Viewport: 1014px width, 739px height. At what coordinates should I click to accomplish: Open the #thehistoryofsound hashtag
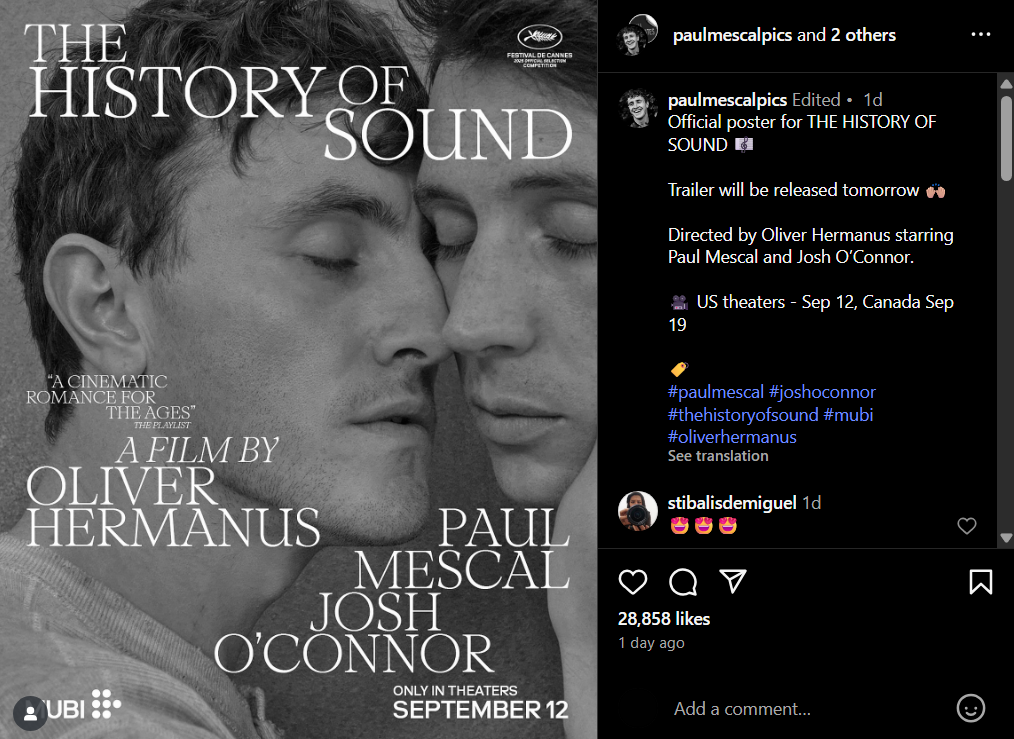pos(742,414)
